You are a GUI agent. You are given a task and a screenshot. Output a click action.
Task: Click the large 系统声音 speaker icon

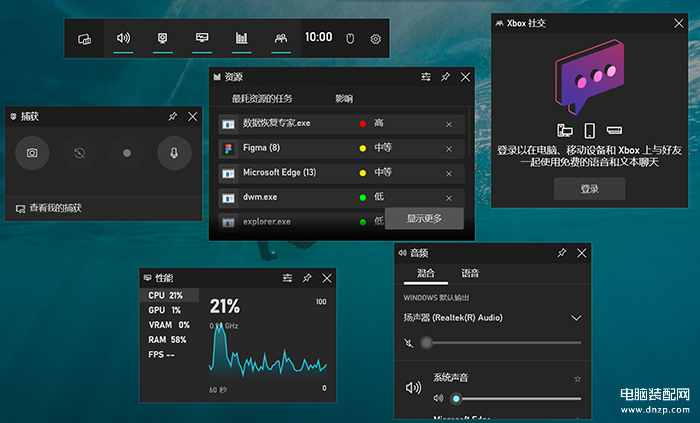coord(413,387)
